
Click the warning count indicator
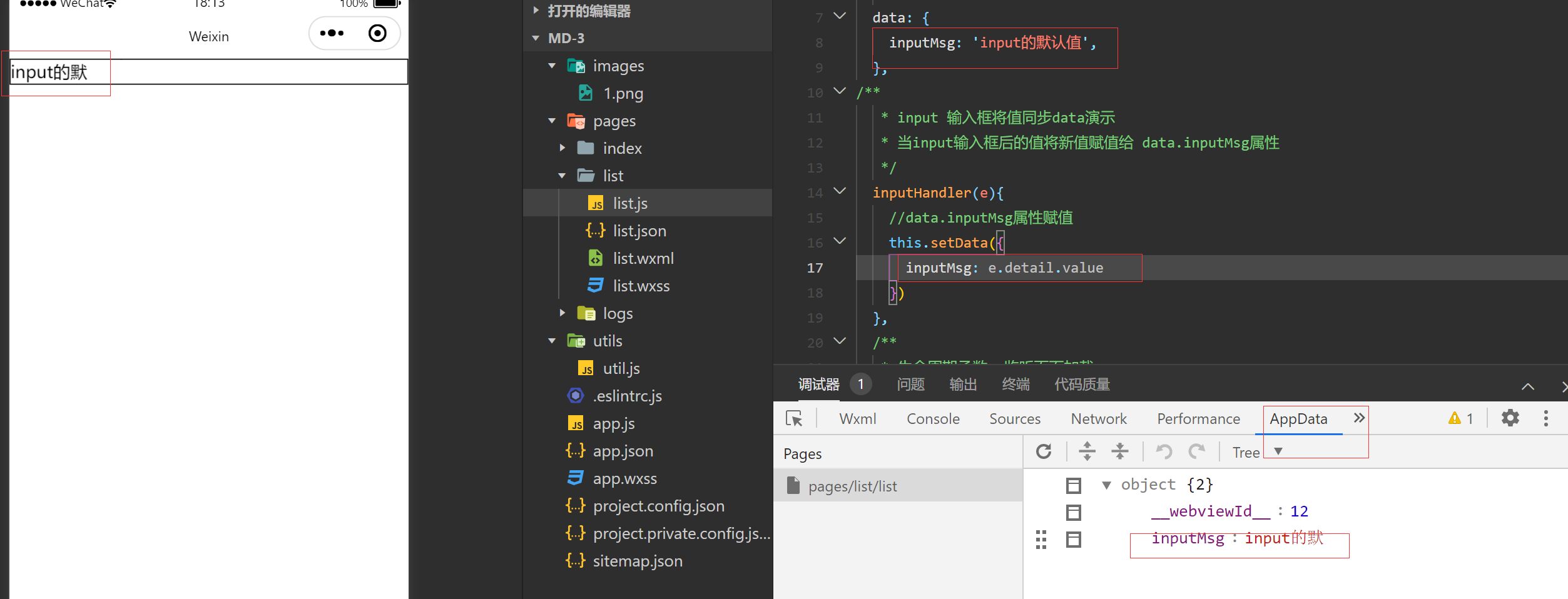coord(1460,418)
